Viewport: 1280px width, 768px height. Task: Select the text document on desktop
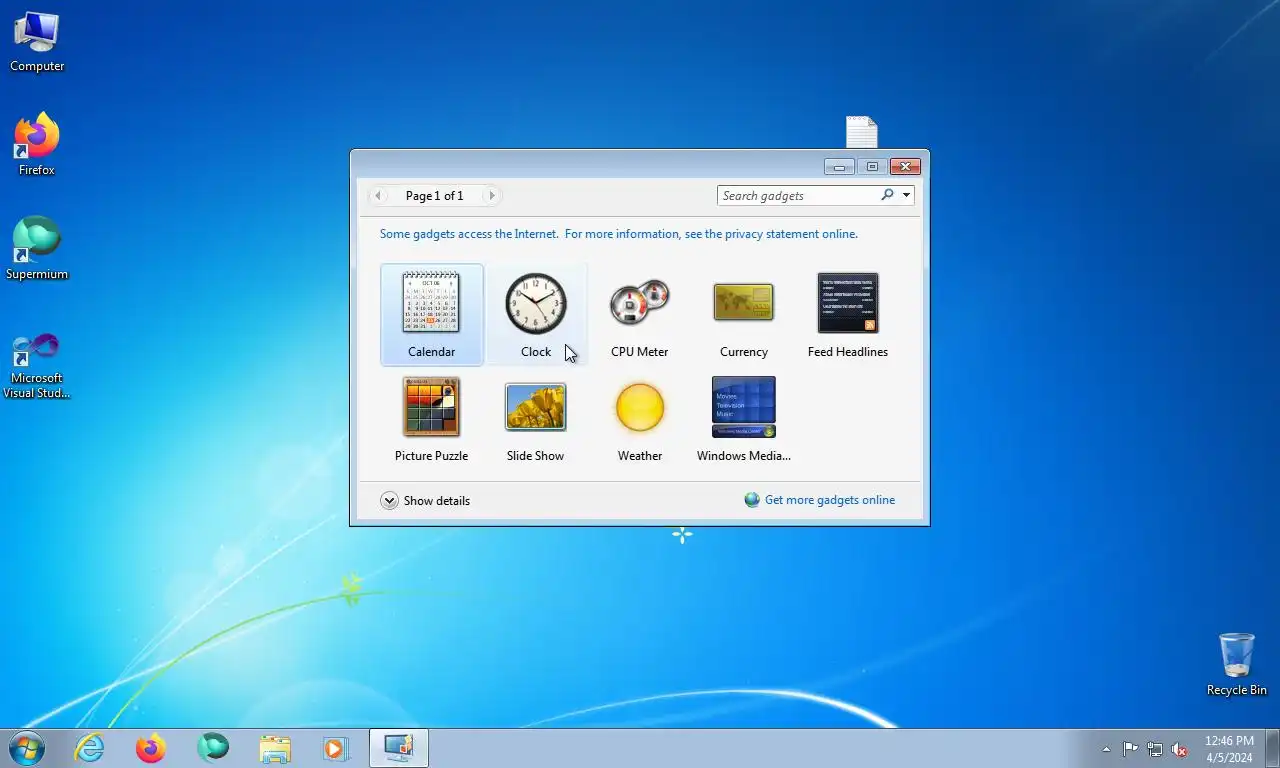(x=861, y=132)
